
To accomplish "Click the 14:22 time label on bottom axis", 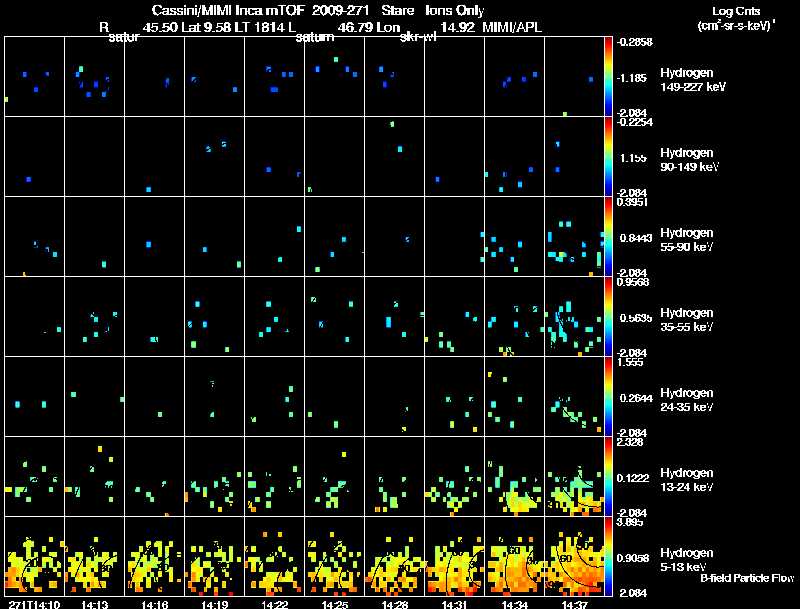I will click(274, 605).
